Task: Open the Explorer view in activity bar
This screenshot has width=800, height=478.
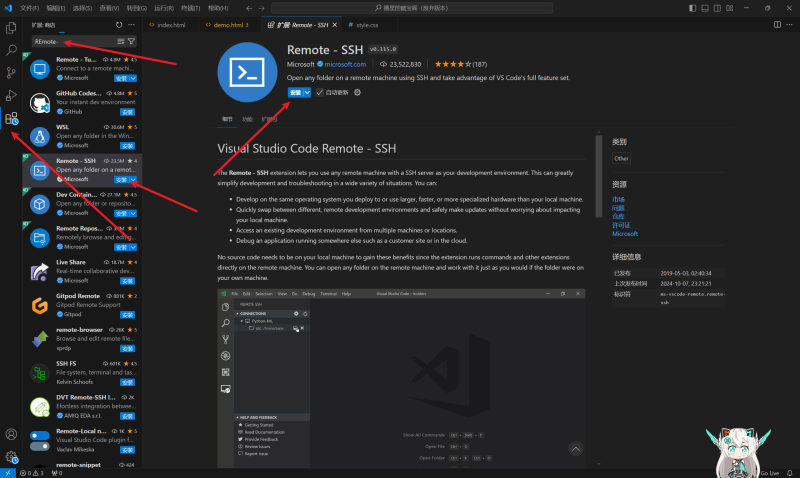Action: pos(12,24)
